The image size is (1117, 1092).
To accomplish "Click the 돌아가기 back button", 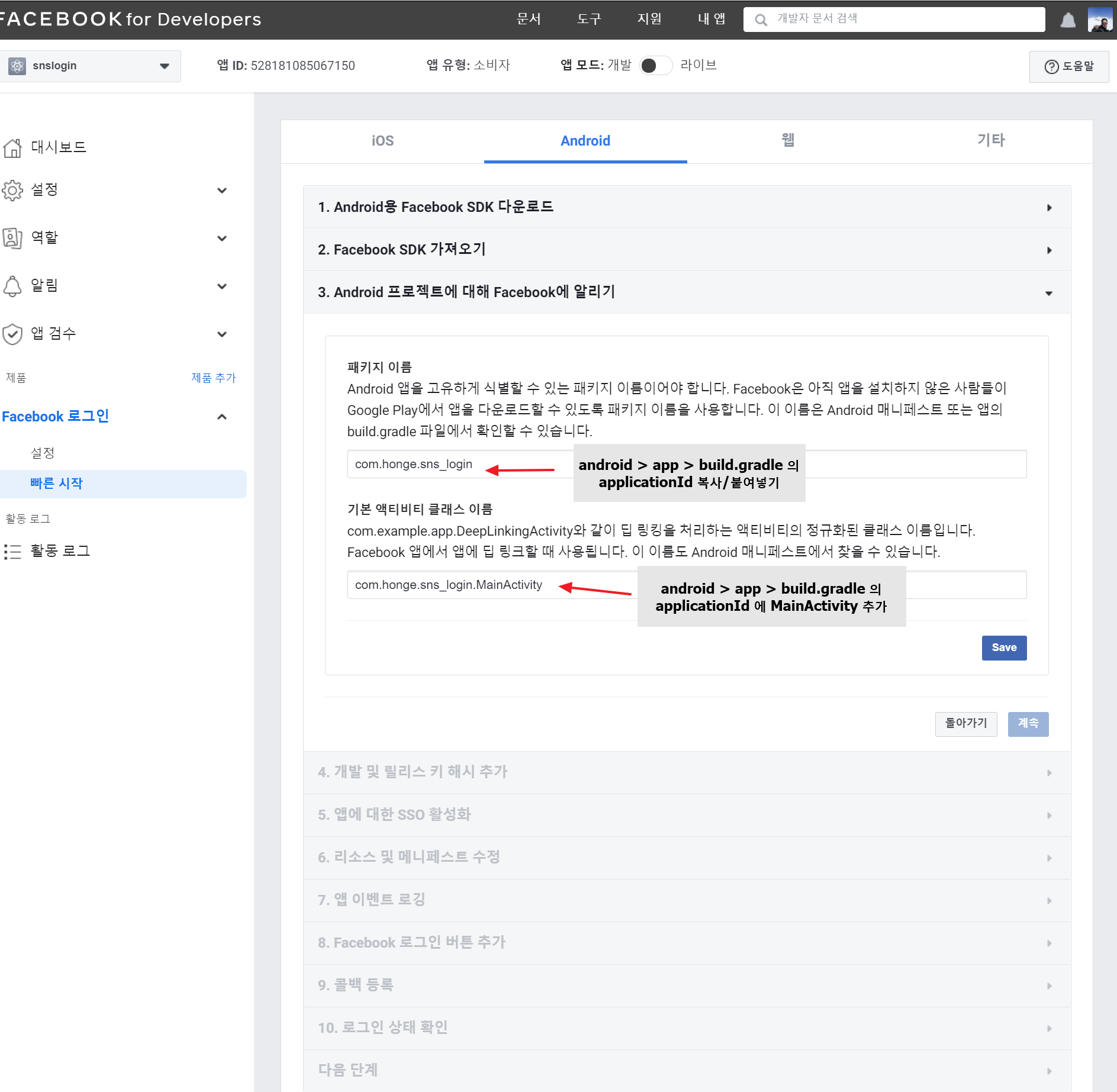I will [966, 724].
